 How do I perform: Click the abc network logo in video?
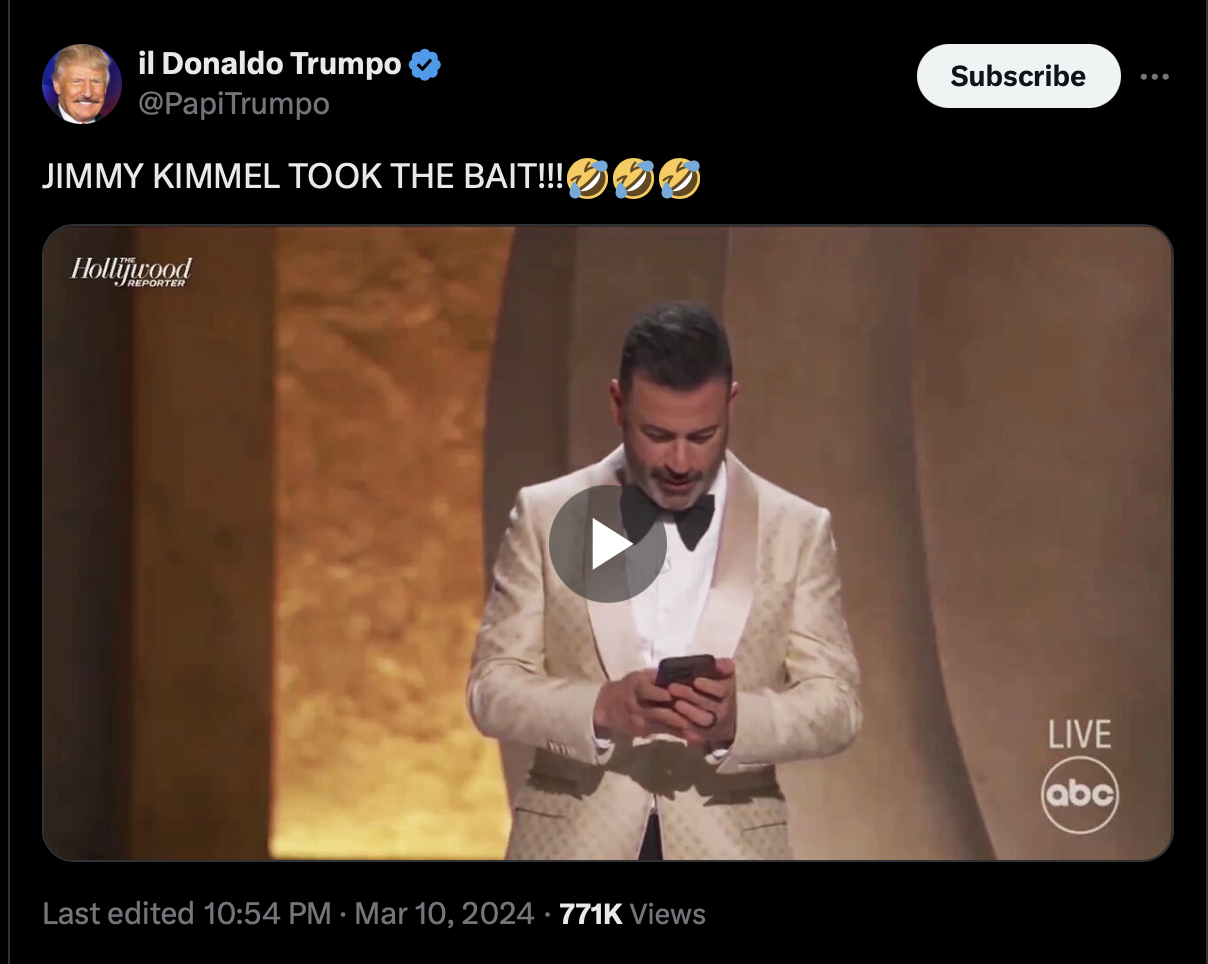pos(1079,795)
